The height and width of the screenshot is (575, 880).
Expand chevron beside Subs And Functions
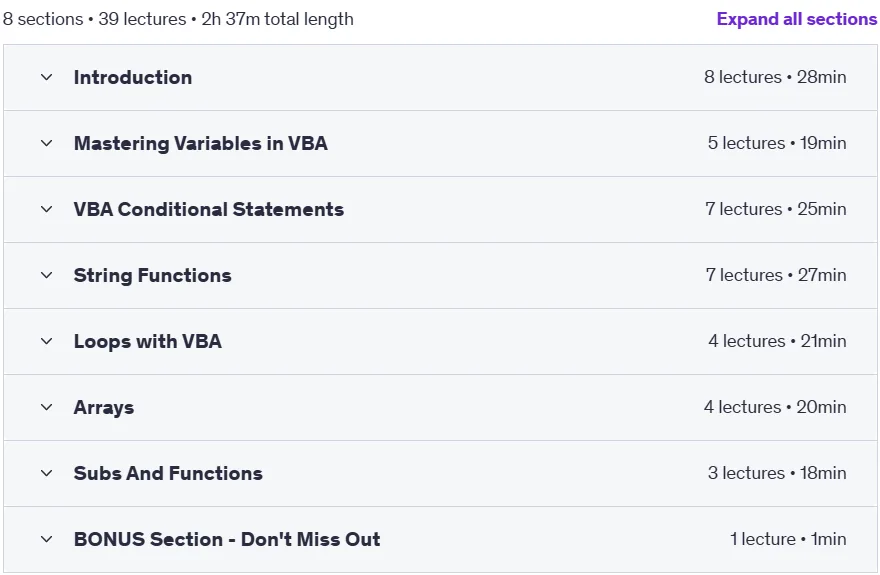pyautogui.click(x=47, y=473)
